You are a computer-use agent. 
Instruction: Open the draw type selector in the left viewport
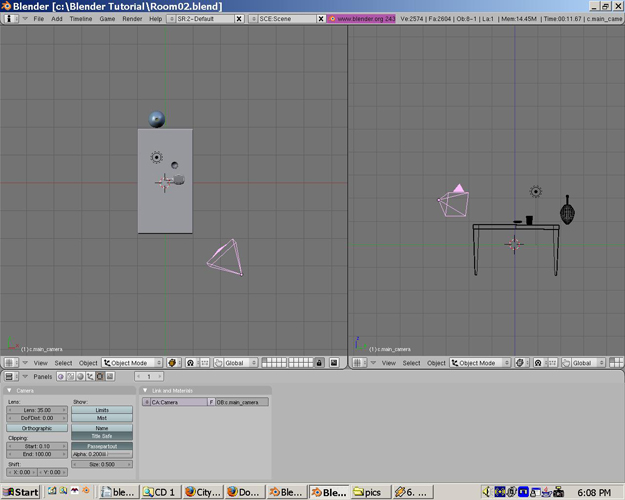[x=173, y=363]
